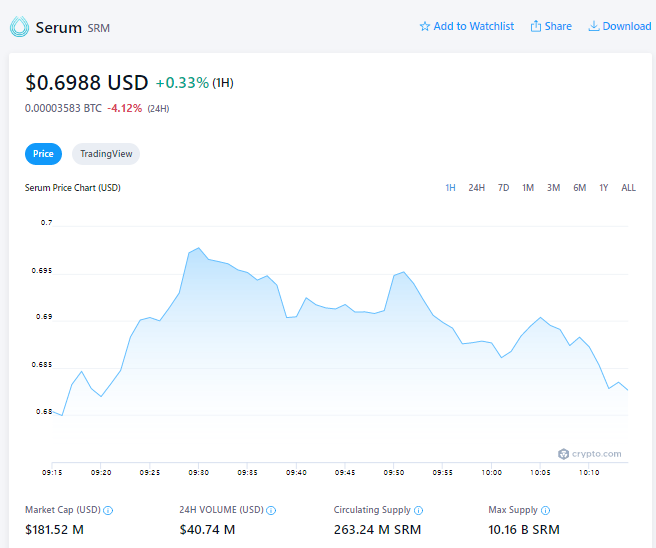This screenshot has width=656, height=548.
Task: Click the 10:00 x-axis time label
Action: click(x=491, y=473)
